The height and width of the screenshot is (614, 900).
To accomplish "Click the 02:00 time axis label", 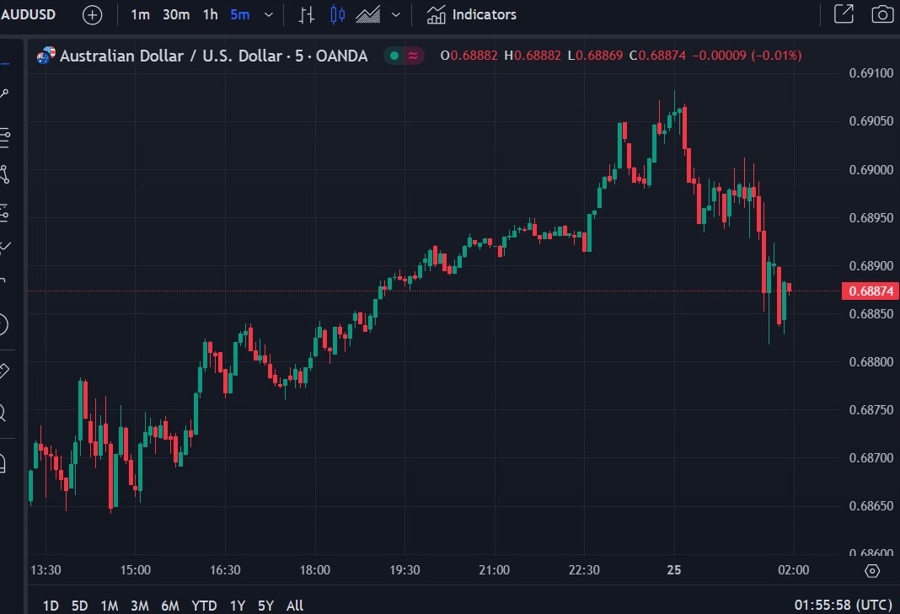I will pos(793,570).
